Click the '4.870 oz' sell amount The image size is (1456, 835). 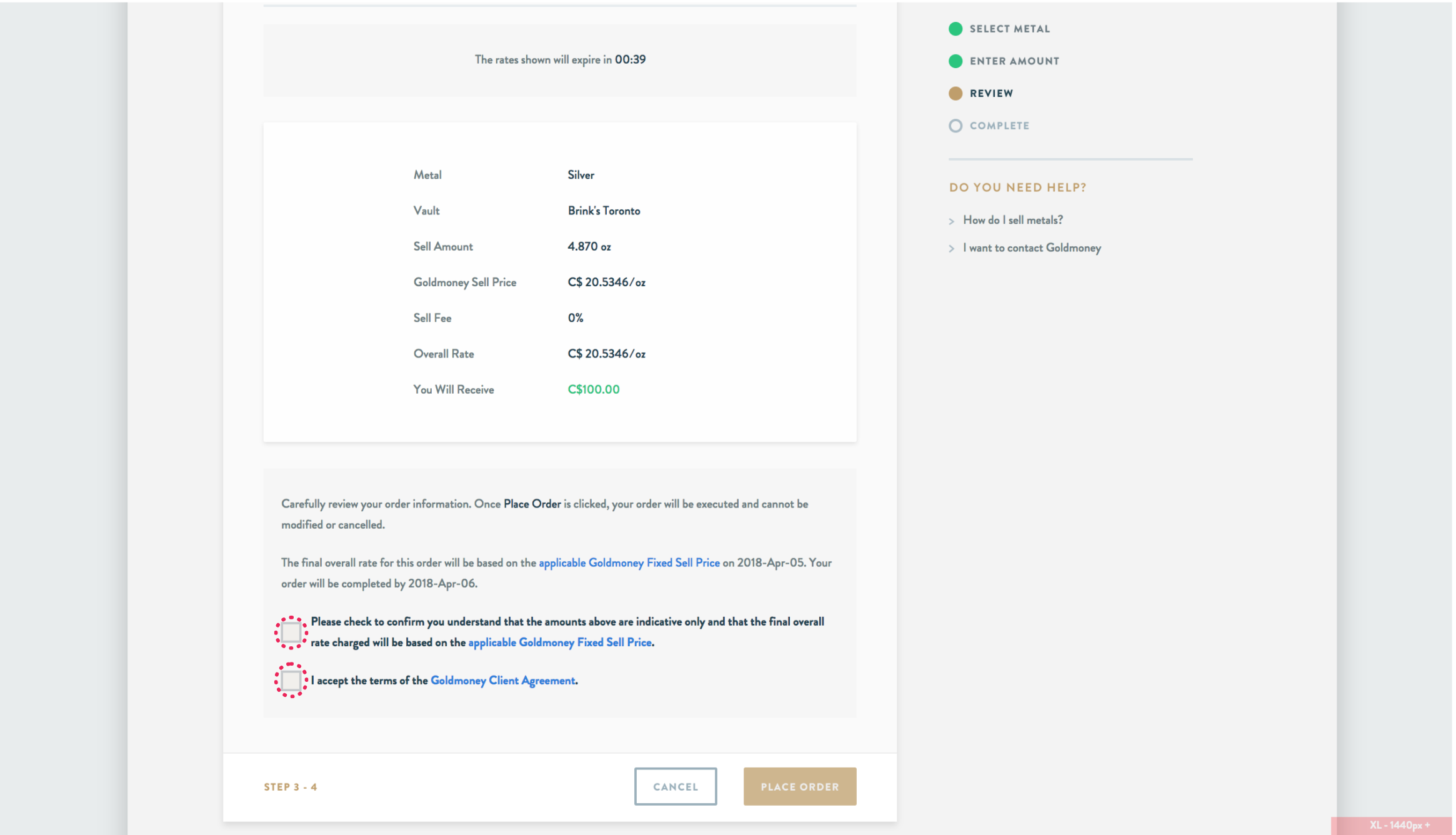589,246
